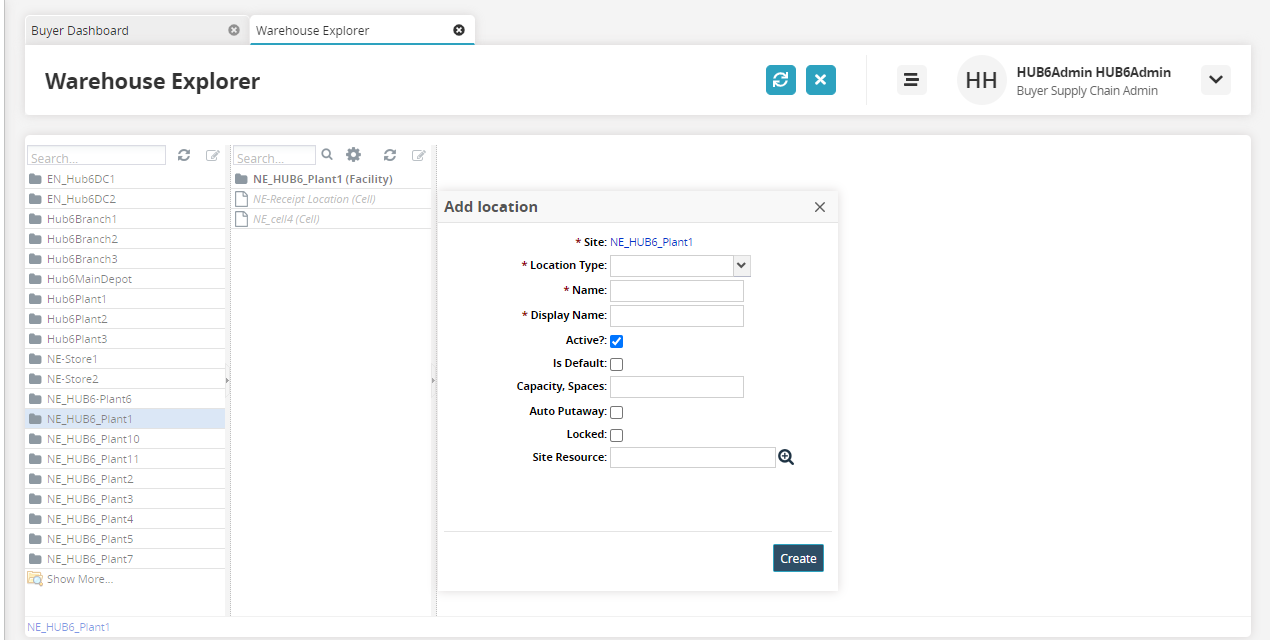Switch to the Buyer Dashboard tab
The width and height of the screenshot is (1270, 640).
(80, 30)
